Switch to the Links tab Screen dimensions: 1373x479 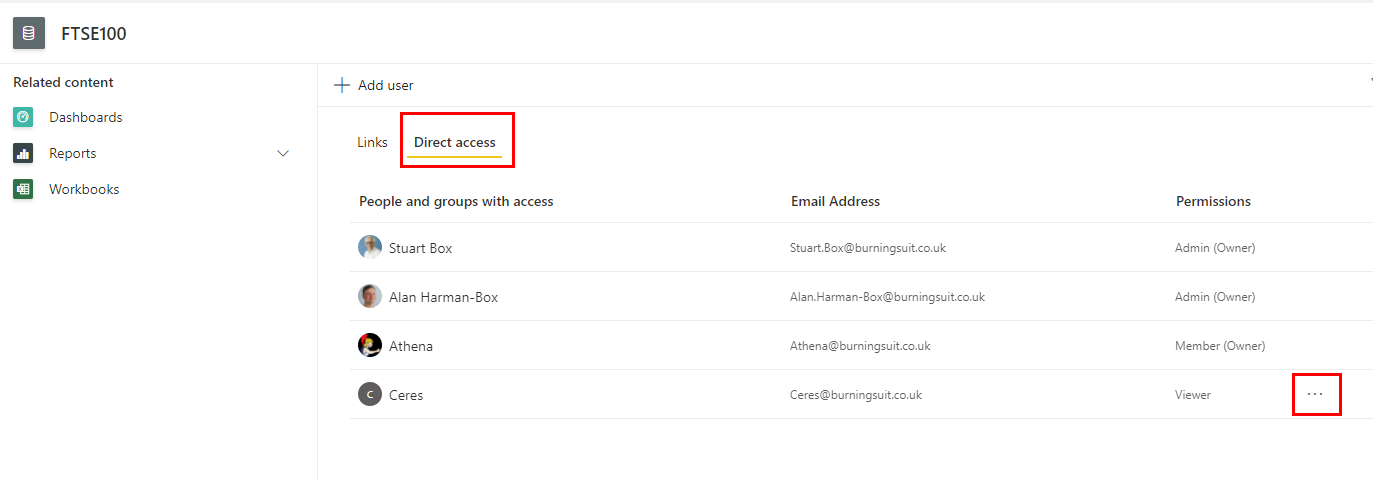[372, 142]
